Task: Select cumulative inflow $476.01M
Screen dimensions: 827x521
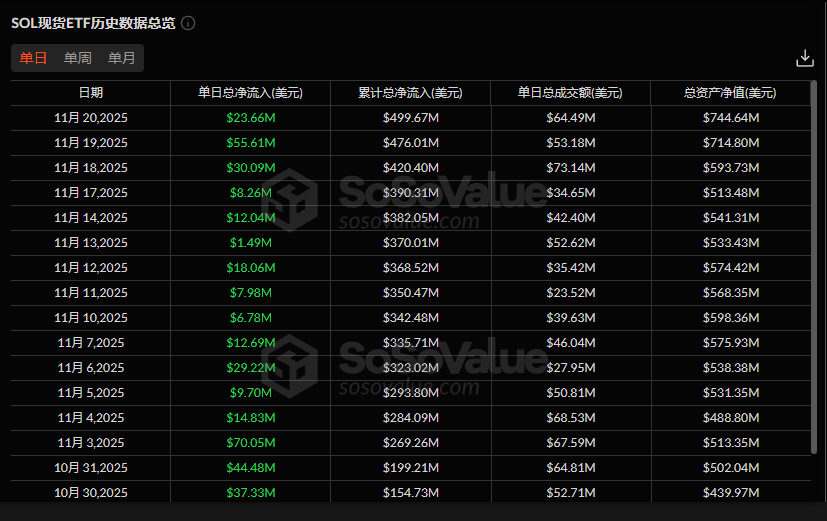Action: (410, 143)
